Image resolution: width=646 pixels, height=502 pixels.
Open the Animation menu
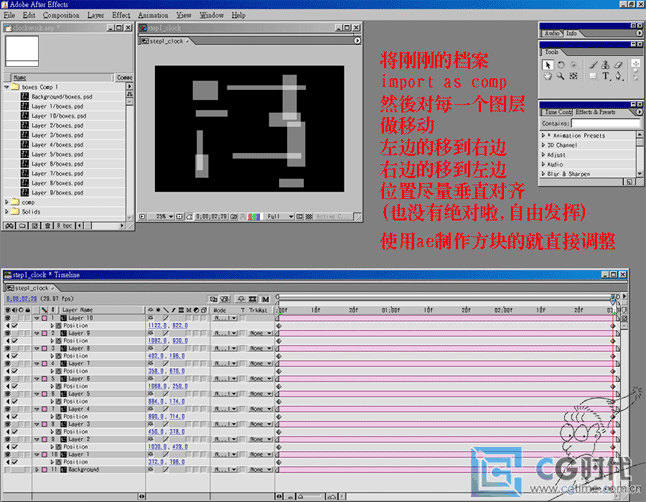(x=153, y=15)
